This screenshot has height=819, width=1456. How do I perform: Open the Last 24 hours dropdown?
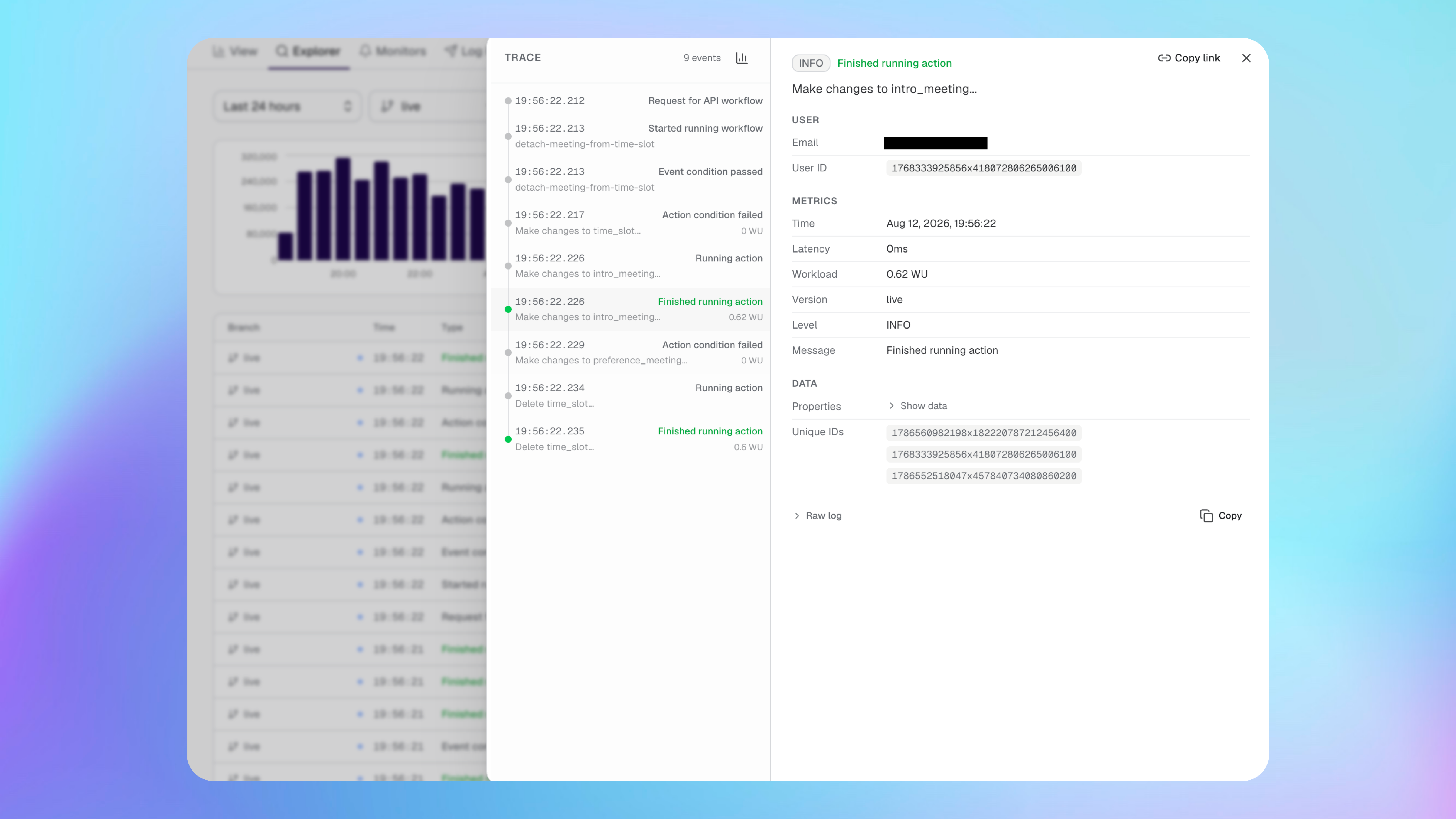(x=287, y=106)
